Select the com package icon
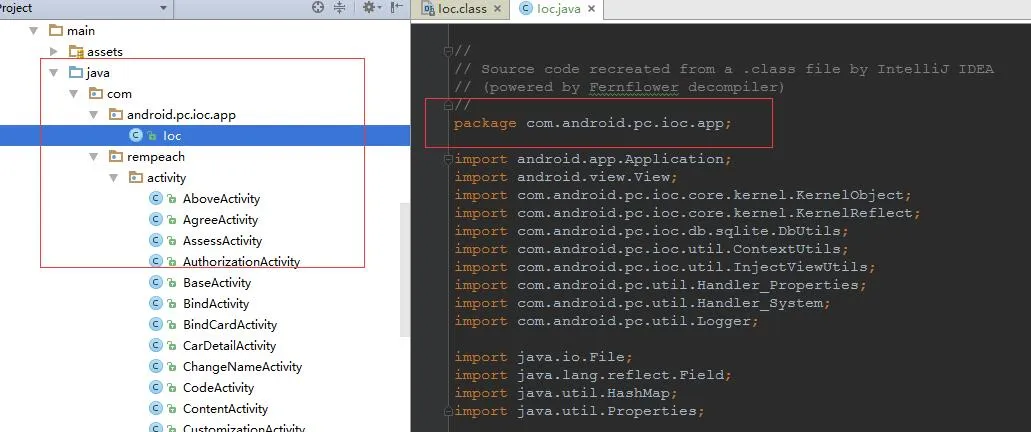Image resolution: width=1031 pixels, height=432 pixels. [96, 93]
